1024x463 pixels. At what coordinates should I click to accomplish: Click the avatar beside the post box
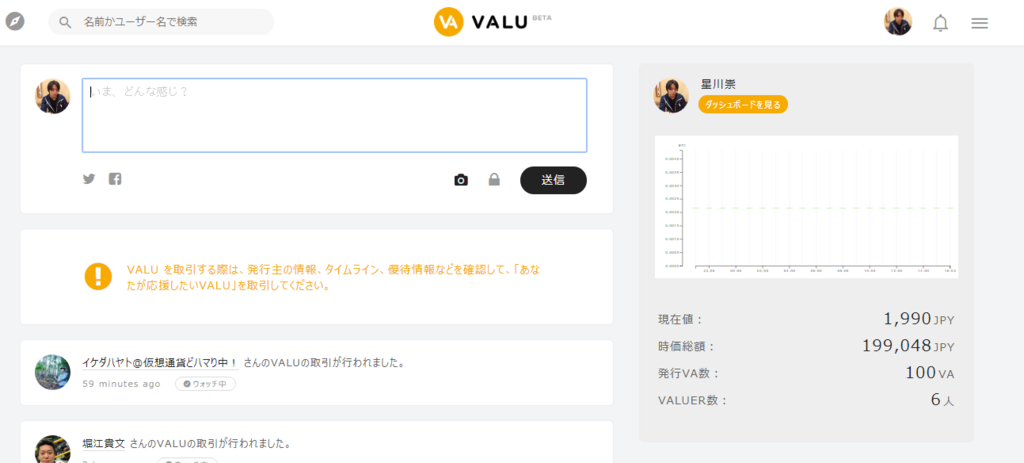(x=52, y=97)
